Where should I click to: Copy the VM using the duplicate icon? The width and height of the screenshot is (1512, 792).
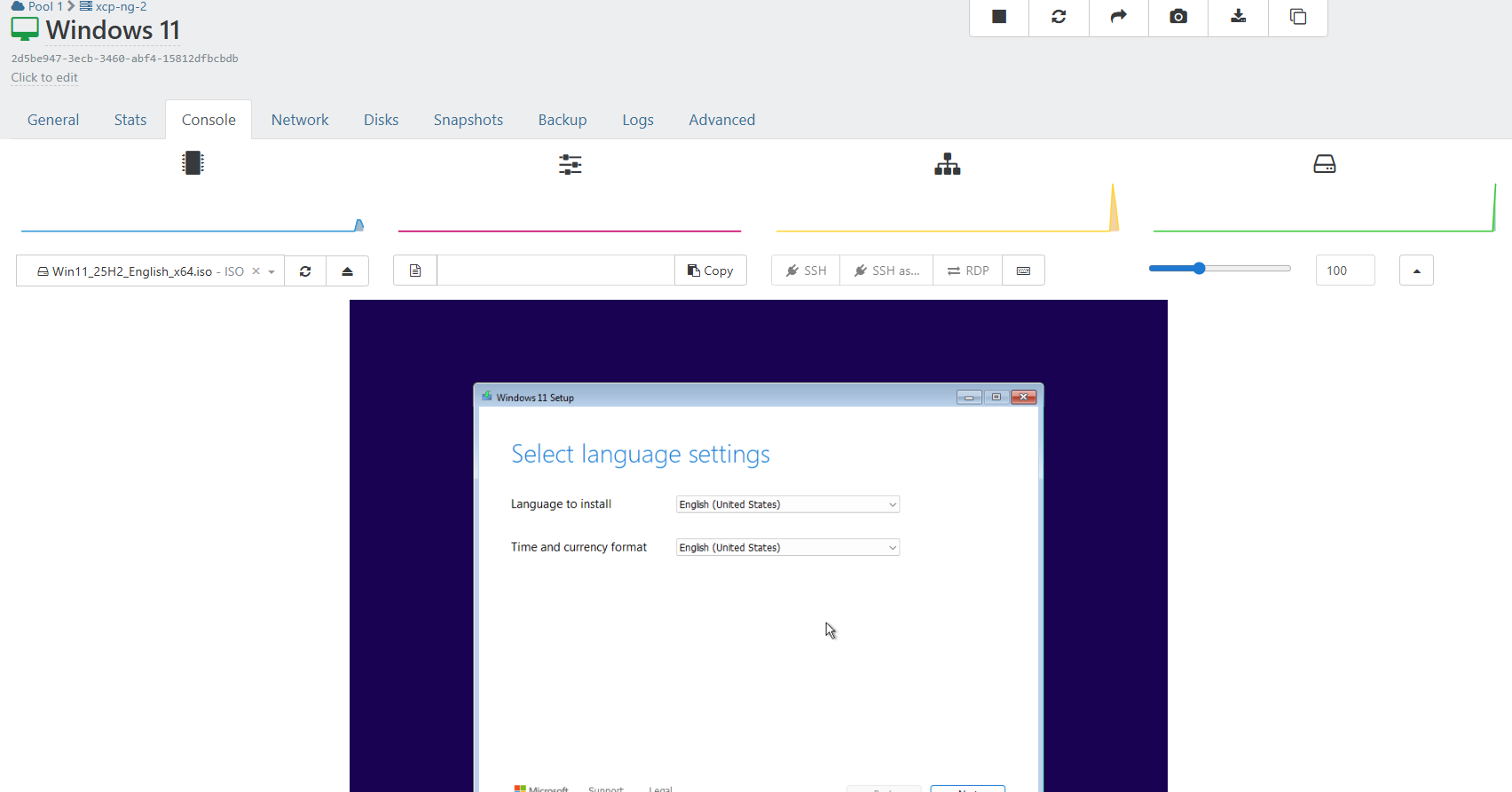pos(1298,17)
